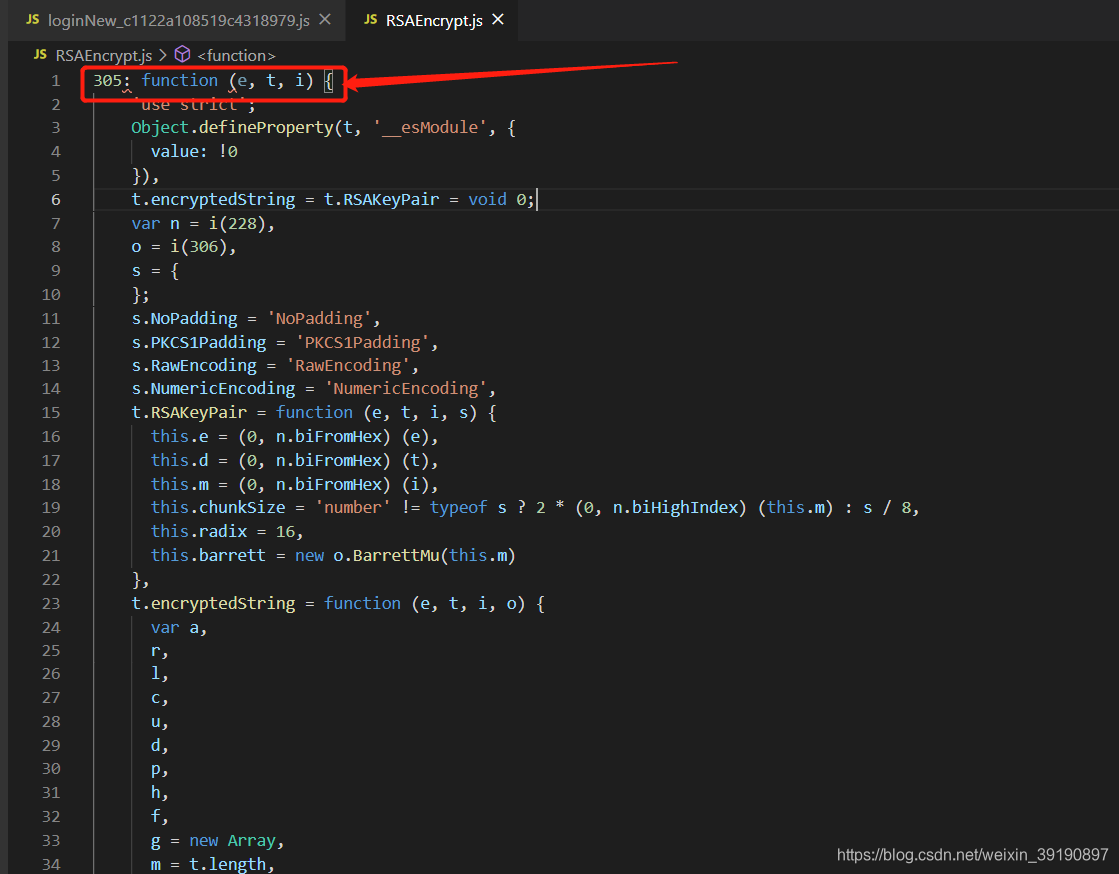This screenshot has width=1119, height=874.
Task: Click 'this.chunkSize' on line 19
Action: click(x=218, y=508)
